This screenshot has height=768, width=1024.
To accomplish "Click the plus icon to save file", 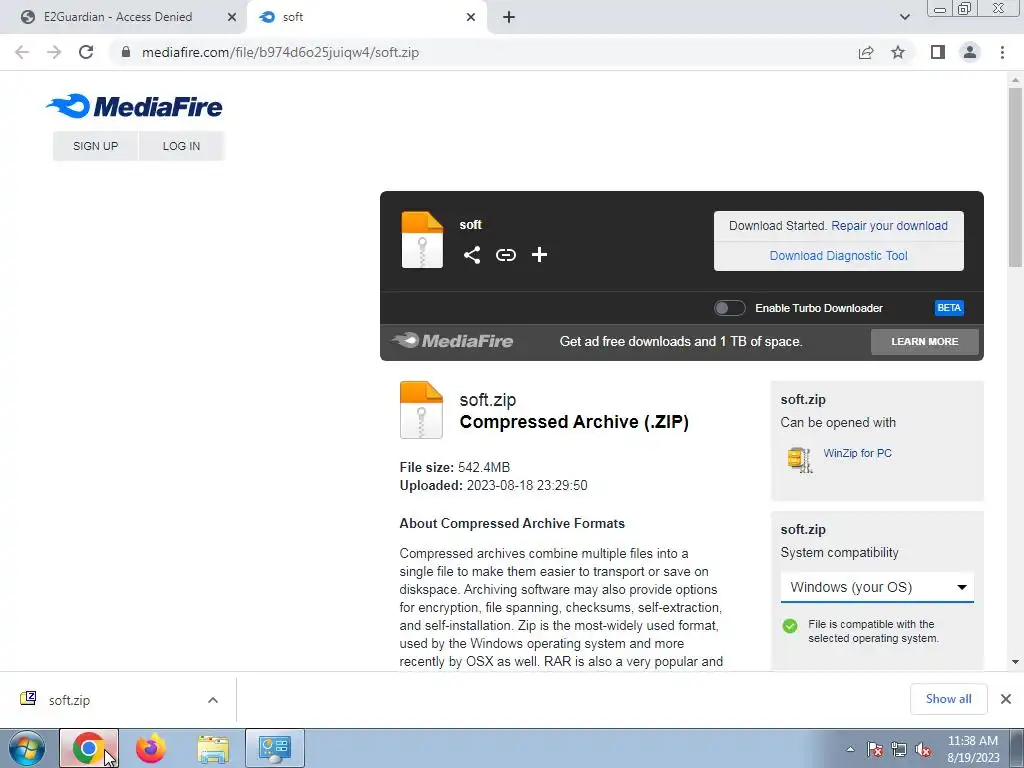I will coord(539,255).
